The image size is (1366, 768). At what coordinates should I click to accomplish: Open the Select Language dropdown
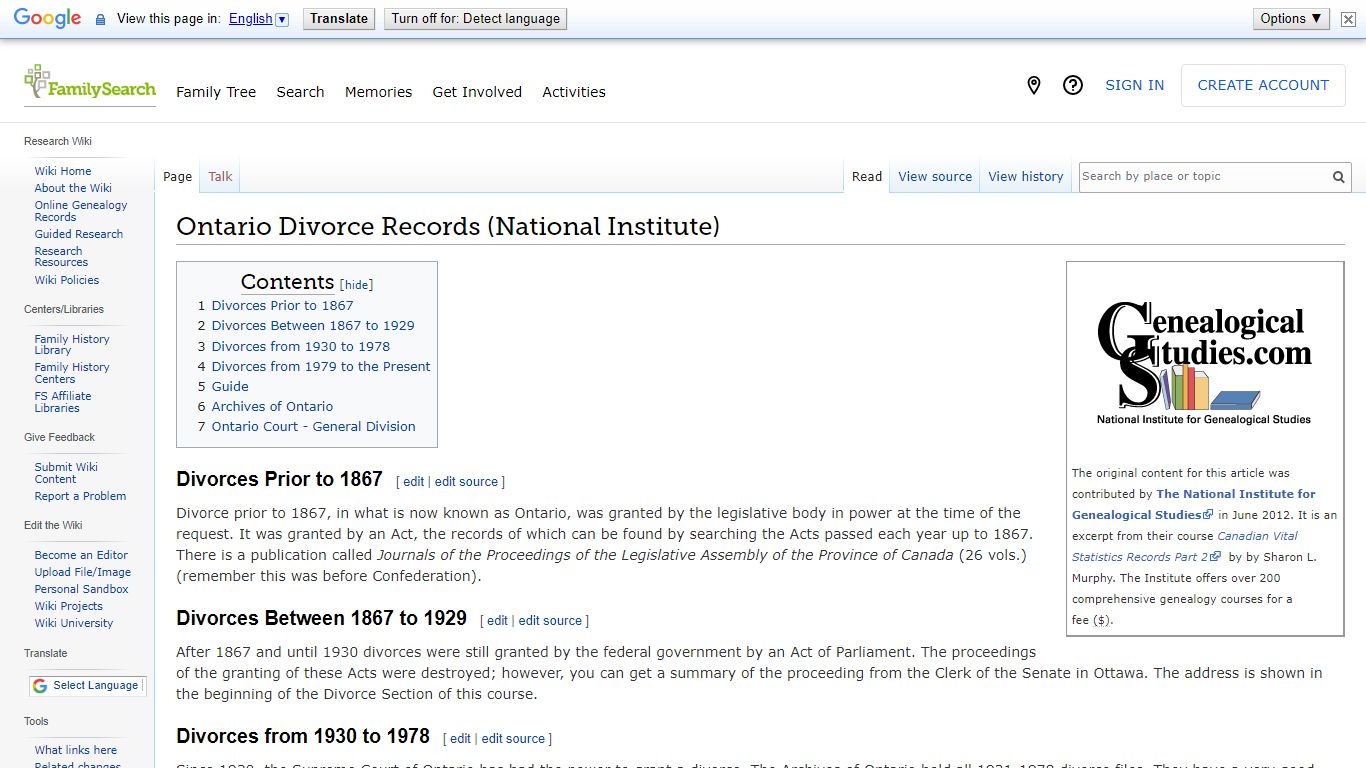pos(87,686)
